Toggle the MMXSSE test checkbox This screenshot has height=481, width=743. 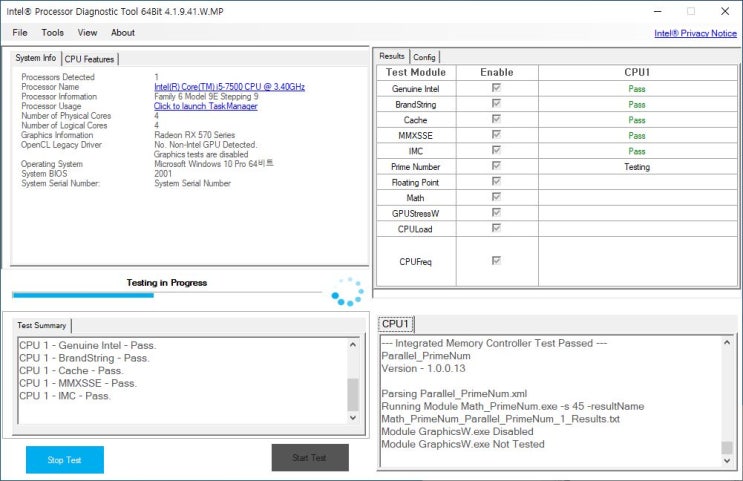click(x=496, y=135)
